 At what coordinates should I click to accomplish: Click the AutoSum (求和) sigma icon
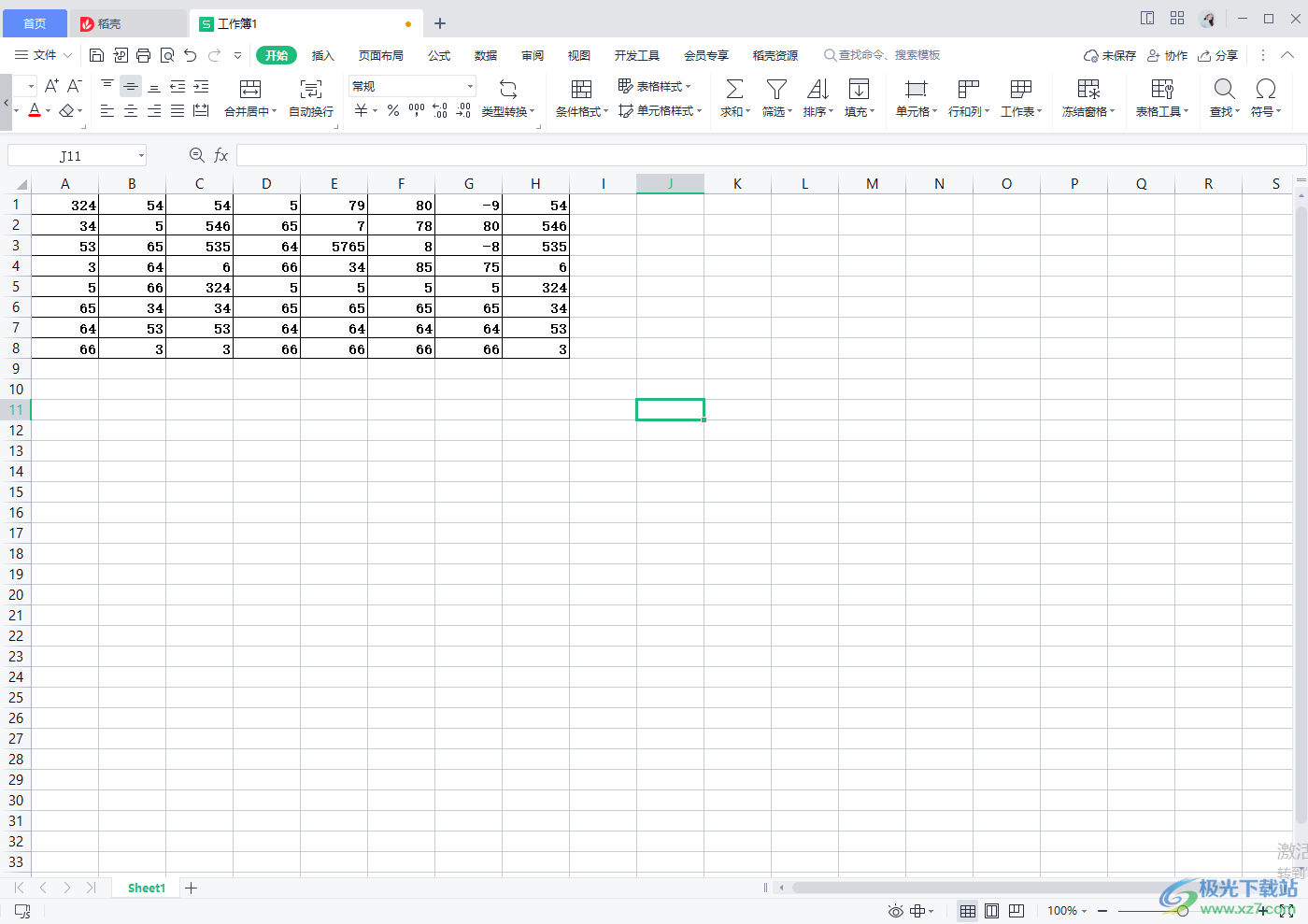(735, 89)
